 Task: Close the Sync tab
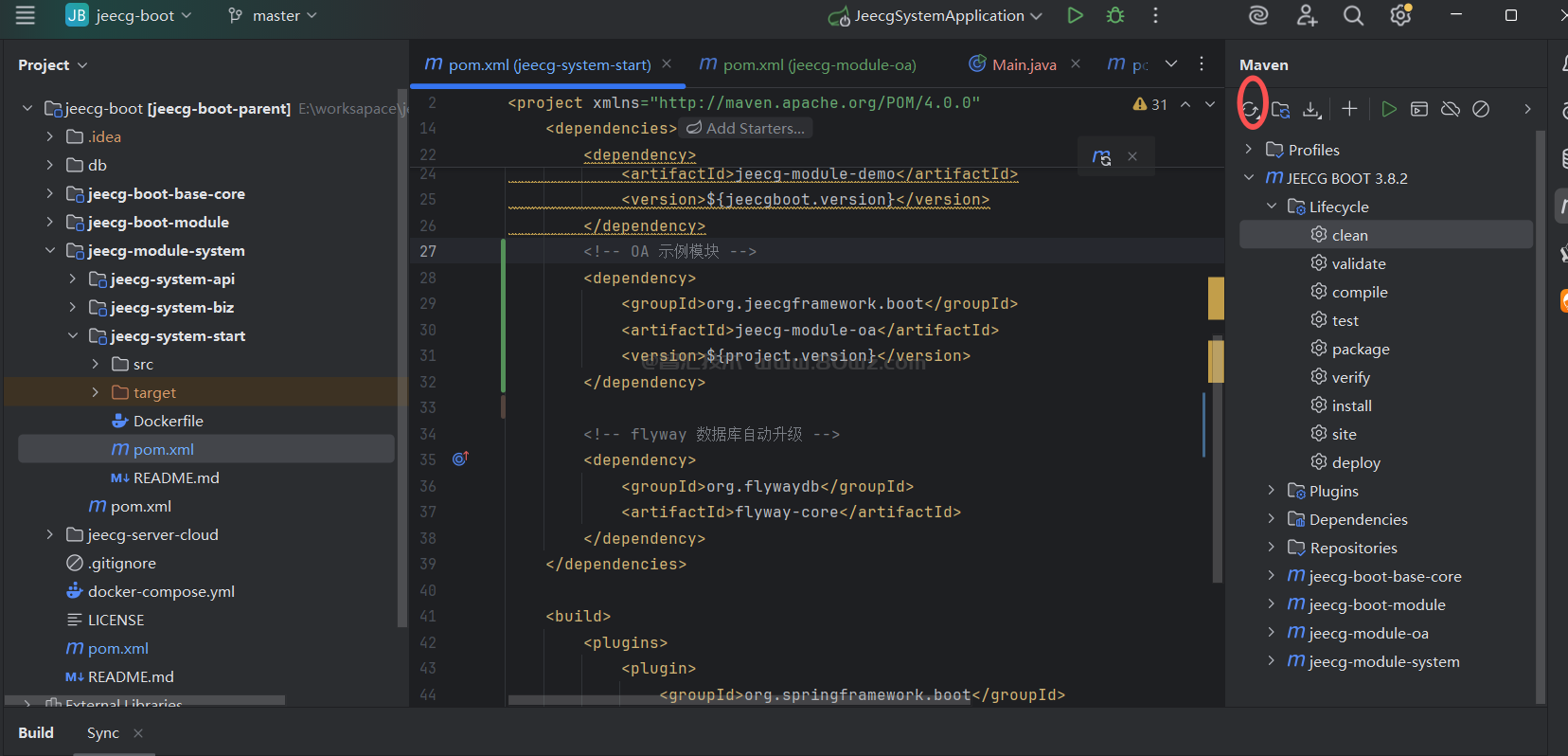[138, 733]
